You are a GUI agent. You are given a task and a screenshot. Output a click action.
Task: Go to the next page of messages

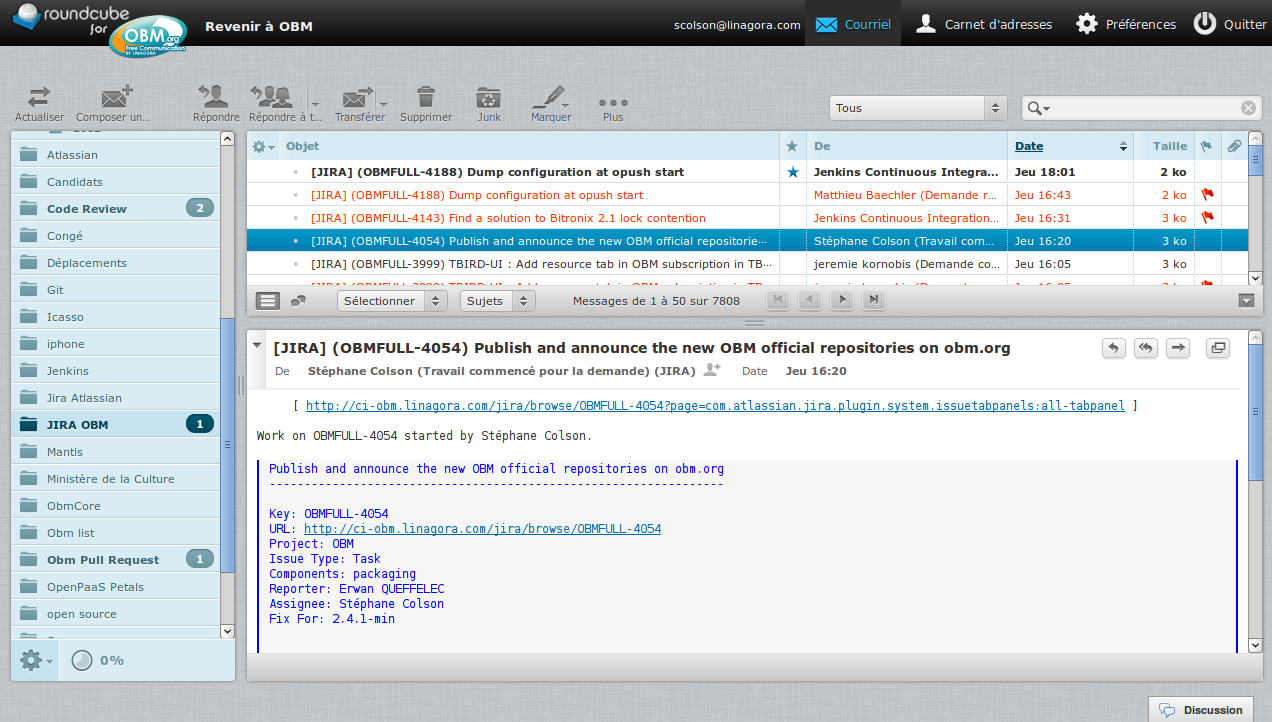[842, 300]
